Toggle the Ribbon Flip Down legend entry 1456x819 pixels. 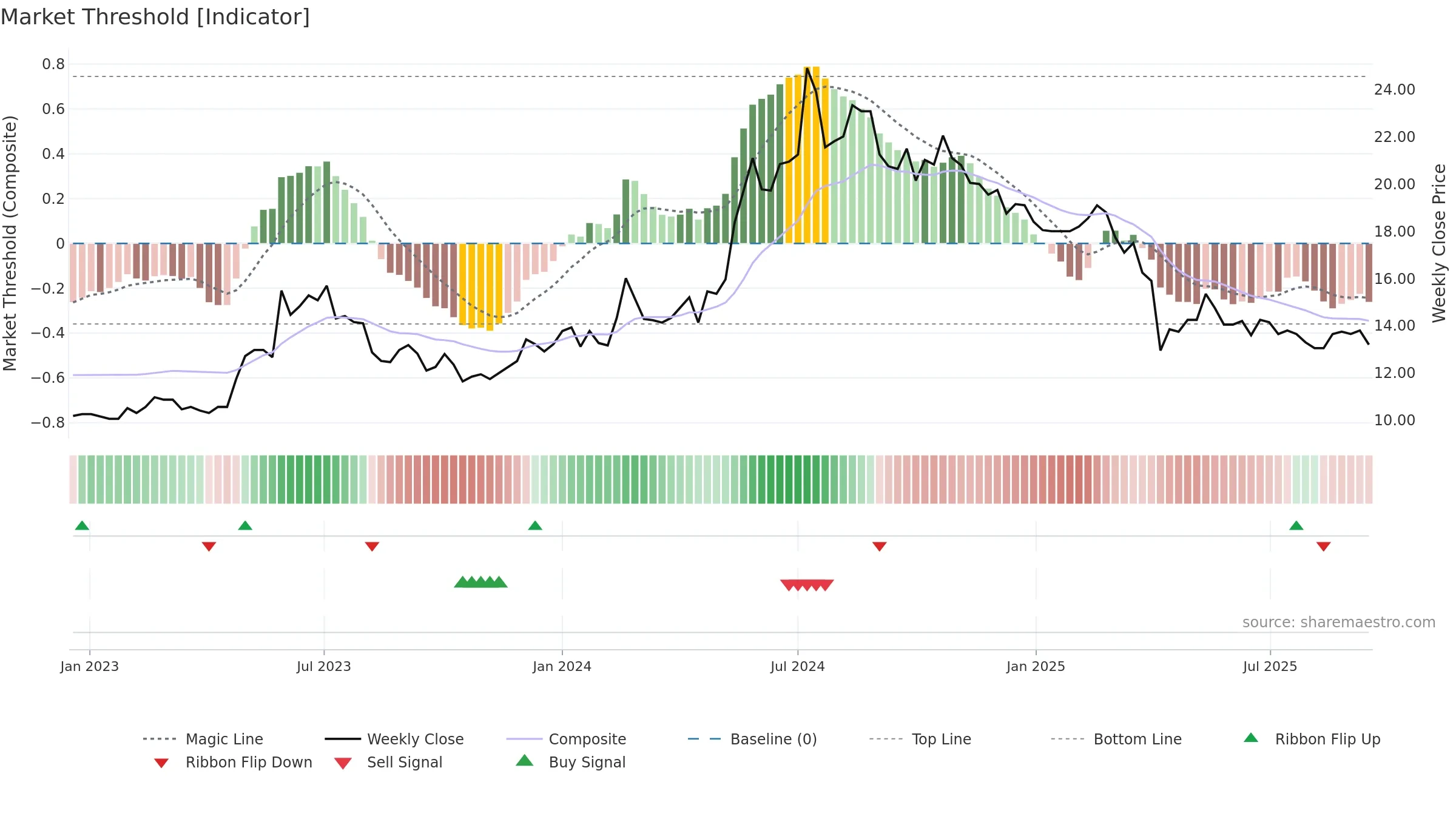point(233,762)
